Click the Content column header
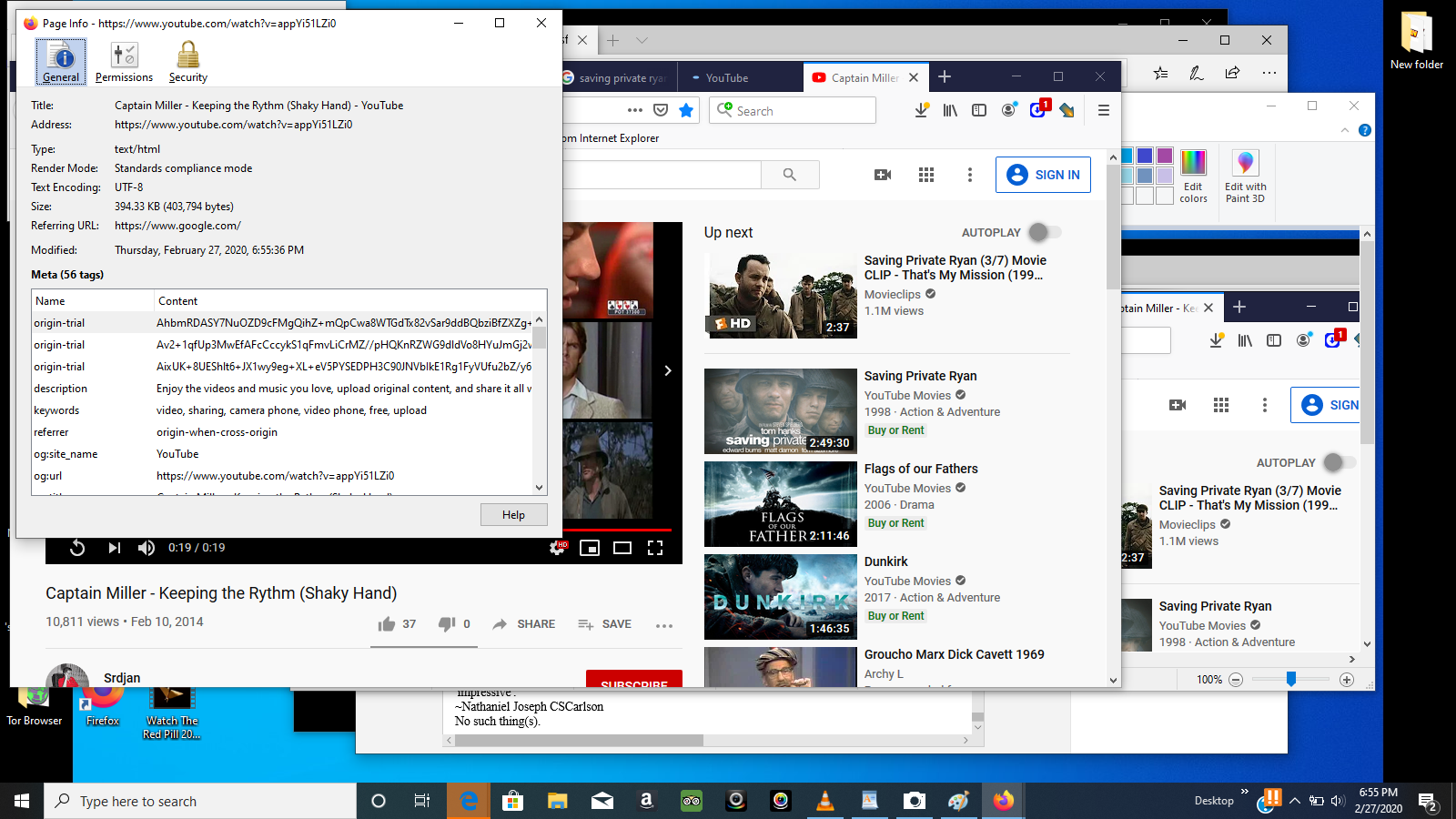The width and height of the screenshot is (1456, 819). point(349,301)
